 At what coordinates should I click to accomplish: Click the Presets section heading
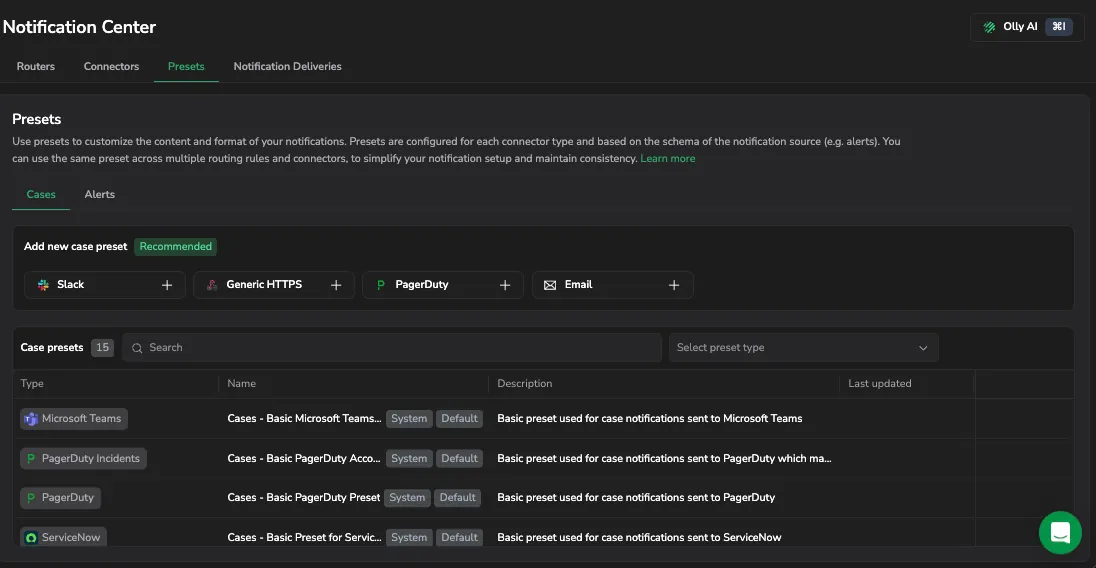[x=36, y=119]
